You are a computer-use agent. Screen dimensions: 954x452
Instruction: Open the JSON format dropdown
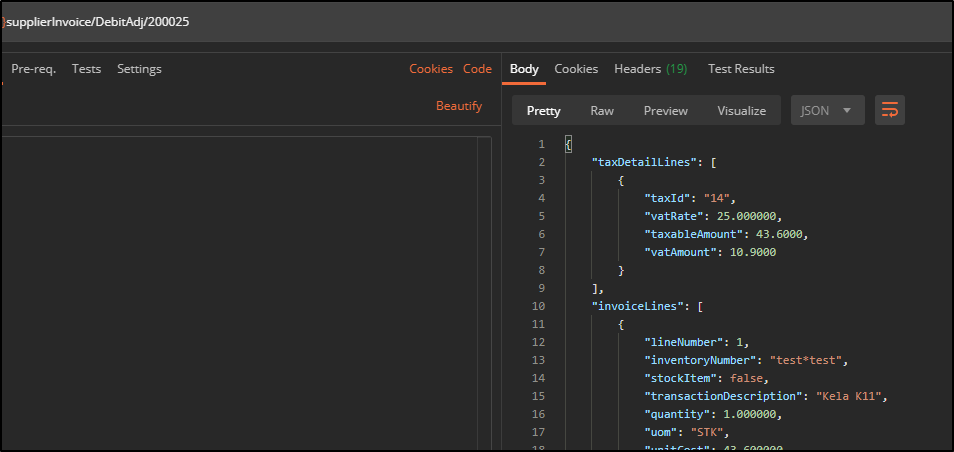pyautogui.click(x=827, y=111)
